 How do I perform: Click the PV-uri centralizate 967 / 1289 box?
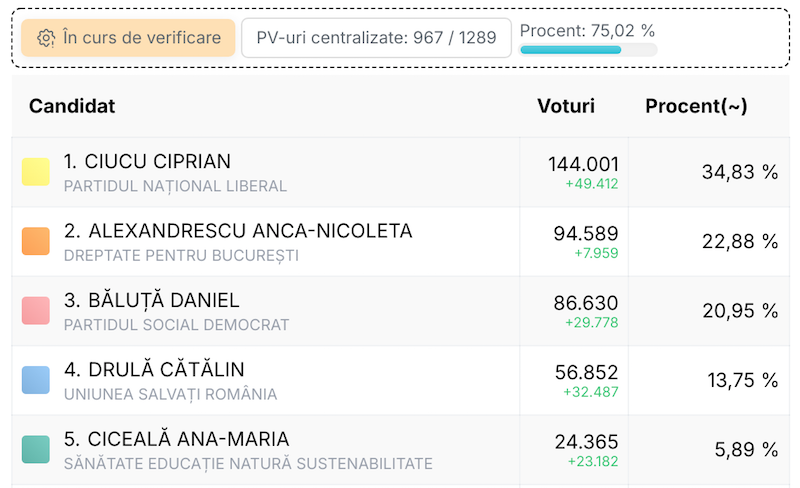376,38
